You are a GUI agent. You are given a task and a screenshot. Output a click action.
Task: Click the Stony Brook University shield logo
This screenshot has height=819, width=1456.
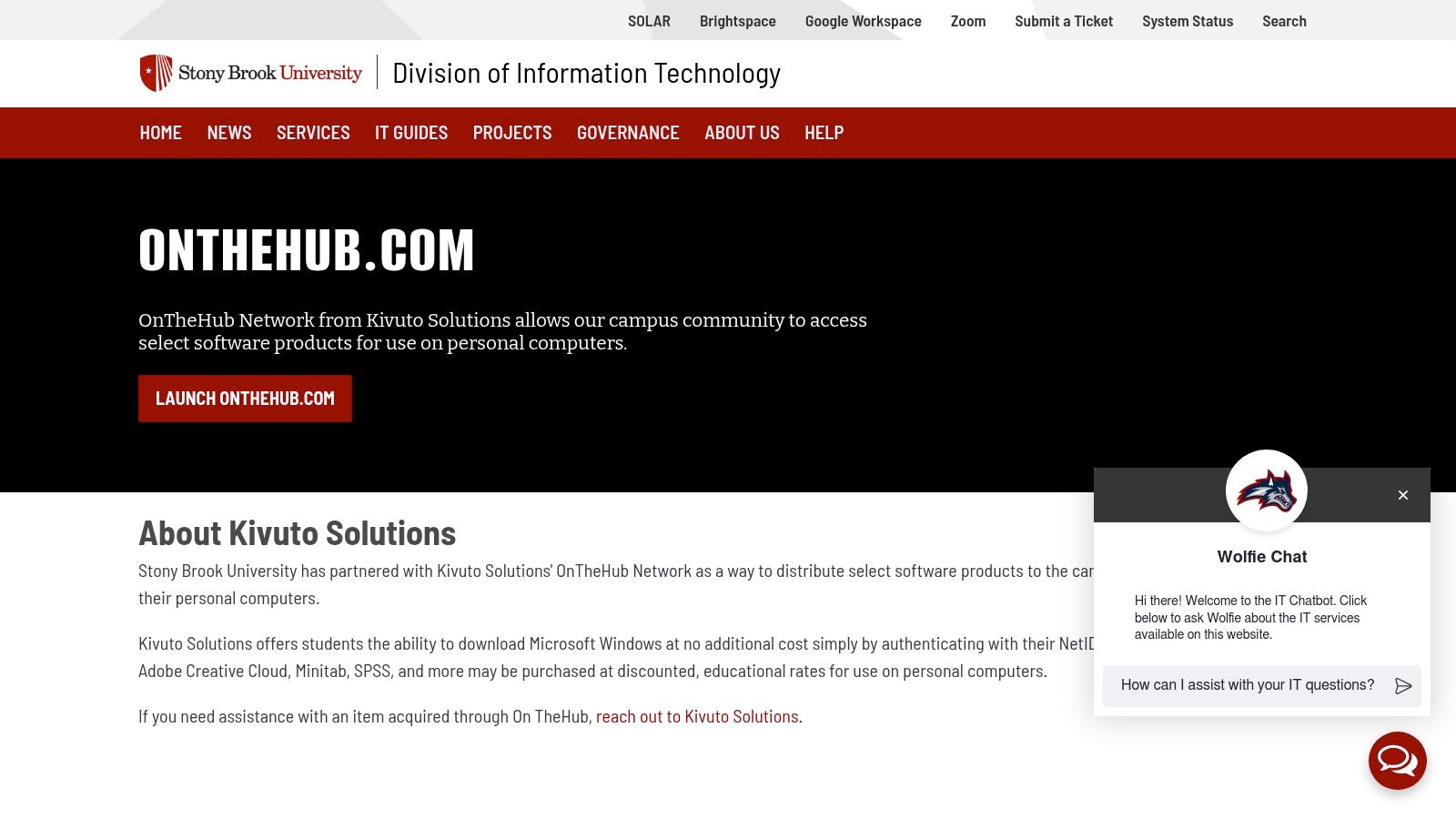coord(156,73)
